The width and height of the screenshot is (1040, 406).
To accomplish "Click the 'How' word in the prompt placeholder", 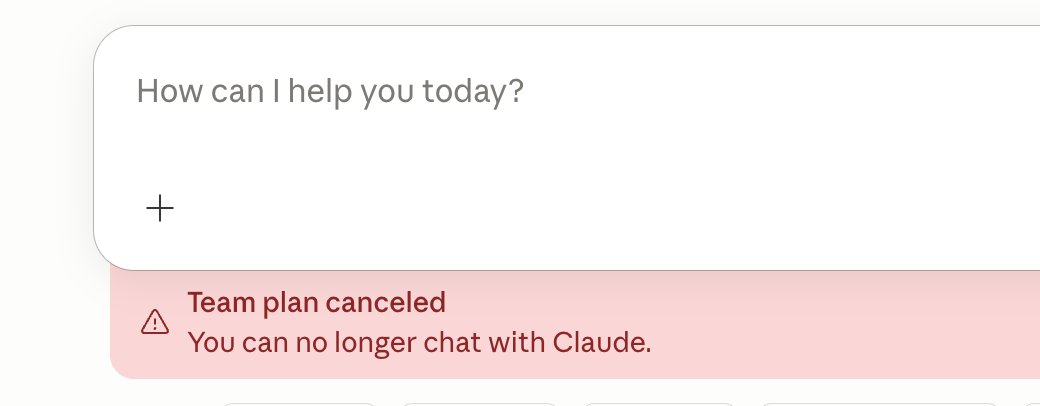I will 160,93.
